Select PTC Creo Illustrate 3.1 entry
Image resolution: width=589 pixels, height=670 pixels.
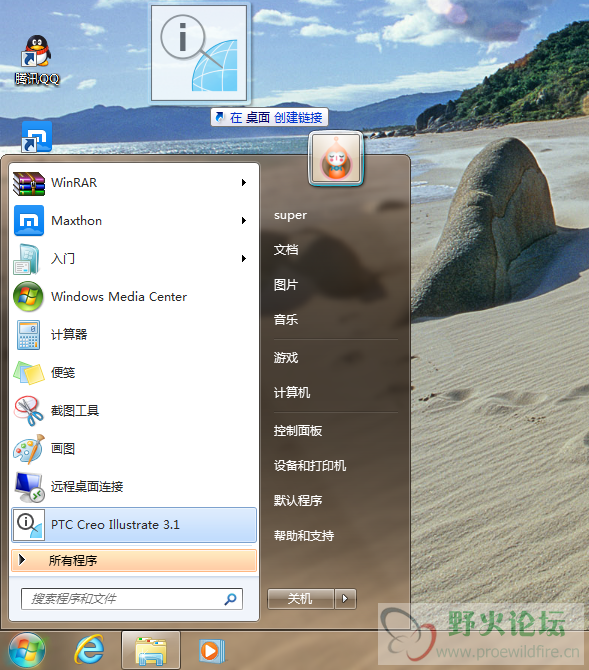coord(134,525)
